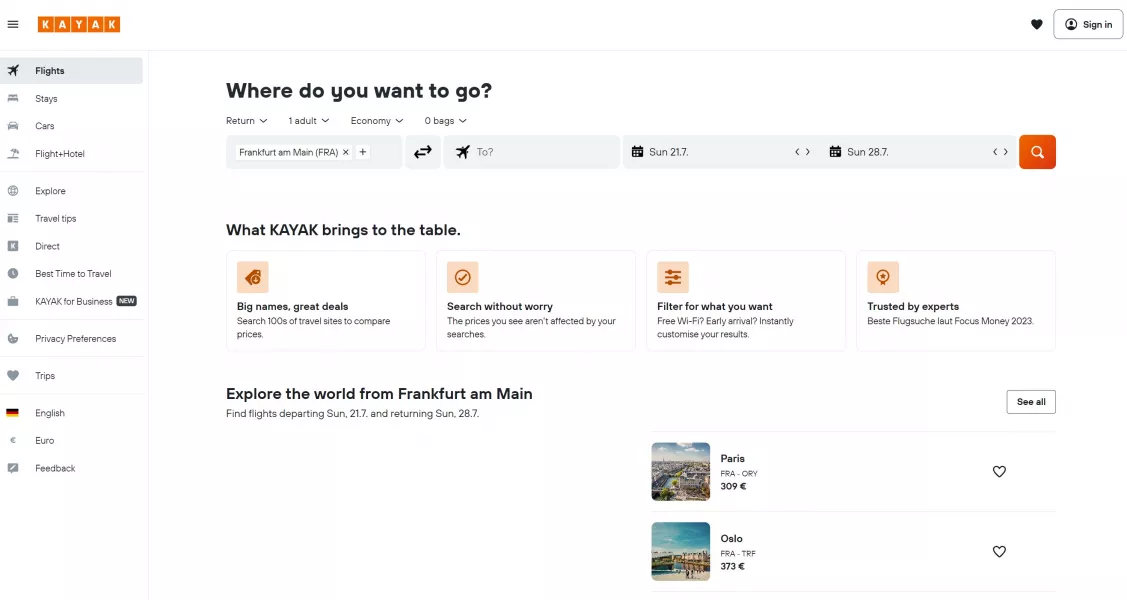Click the Trips heart icon in sidebar
This screenshot has width=1127, height=600.
point(13,376)
